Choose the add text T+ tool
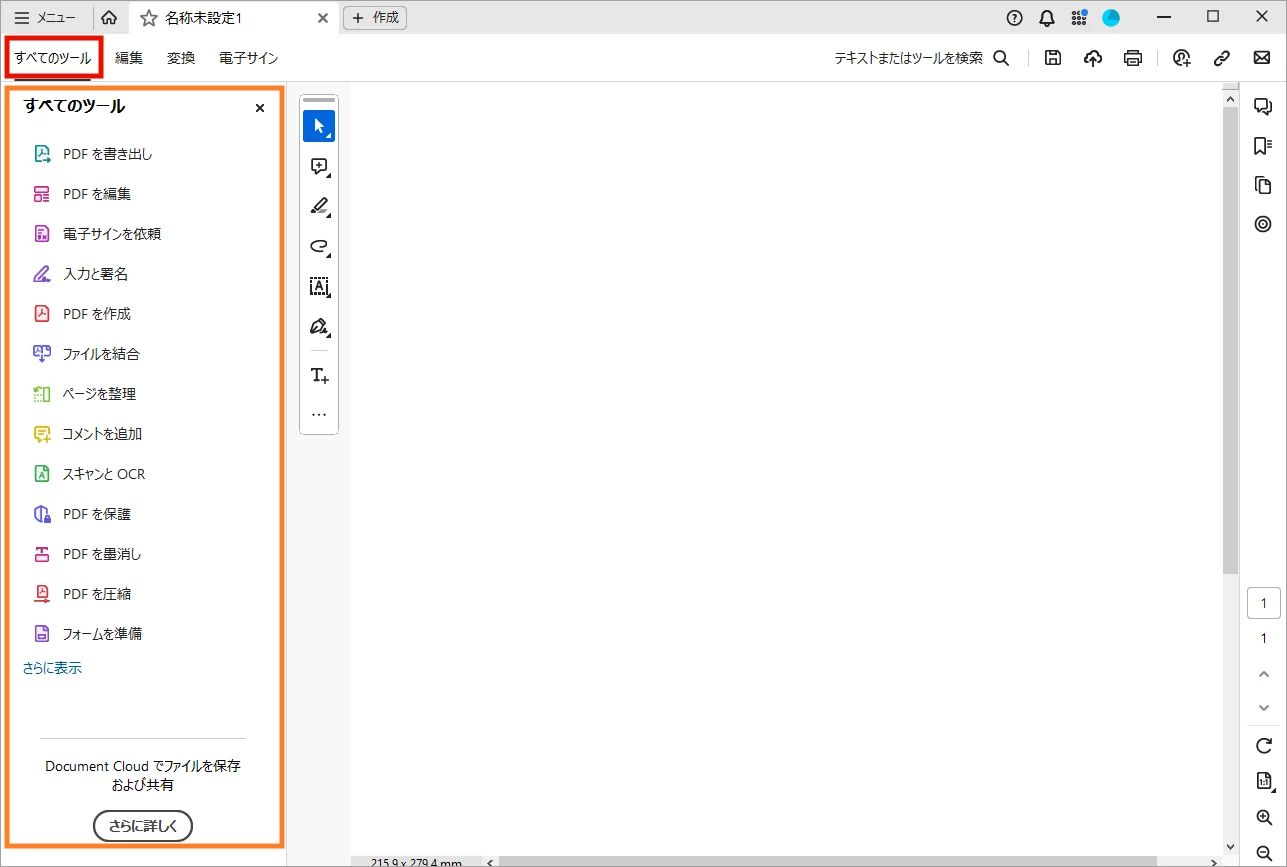The width and height of the screenshot is (1287, 867). [x=319, y=375]
